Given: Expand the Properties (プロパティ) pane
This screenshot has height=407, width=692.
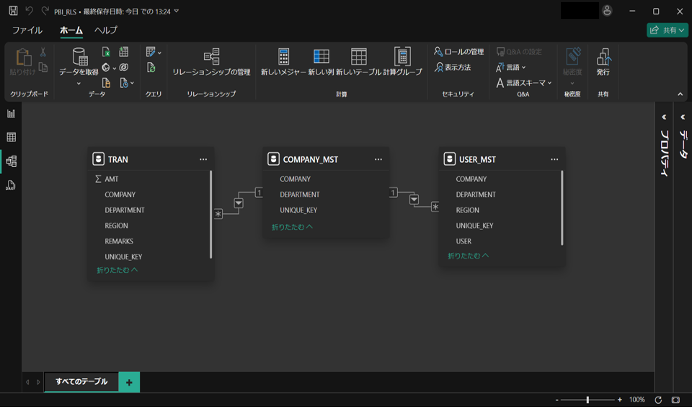Looking at the screenshot, I should (x=662, y=117).
